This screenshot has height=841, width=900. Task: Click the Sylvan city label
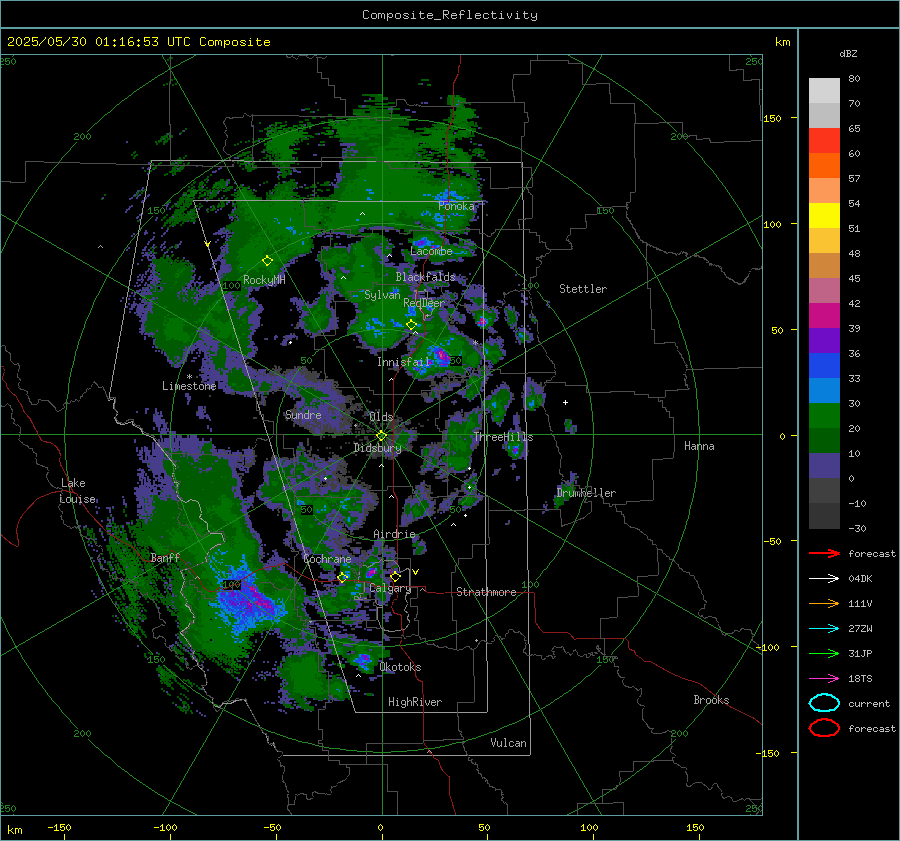(x=382, y=295)
